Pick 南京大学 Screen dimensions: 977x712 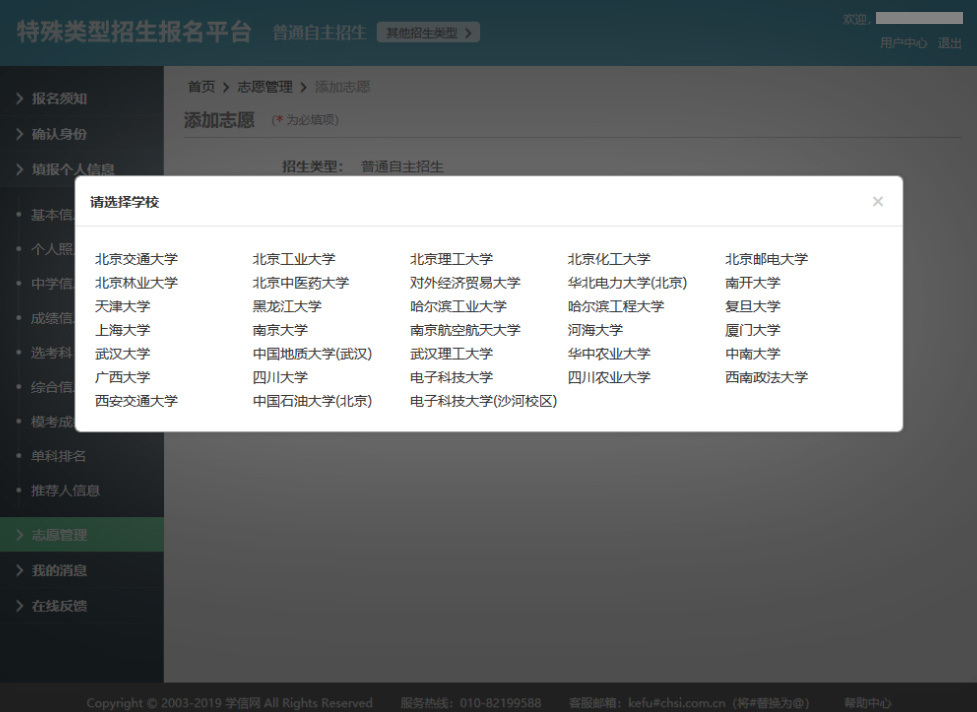pos(280,330)
